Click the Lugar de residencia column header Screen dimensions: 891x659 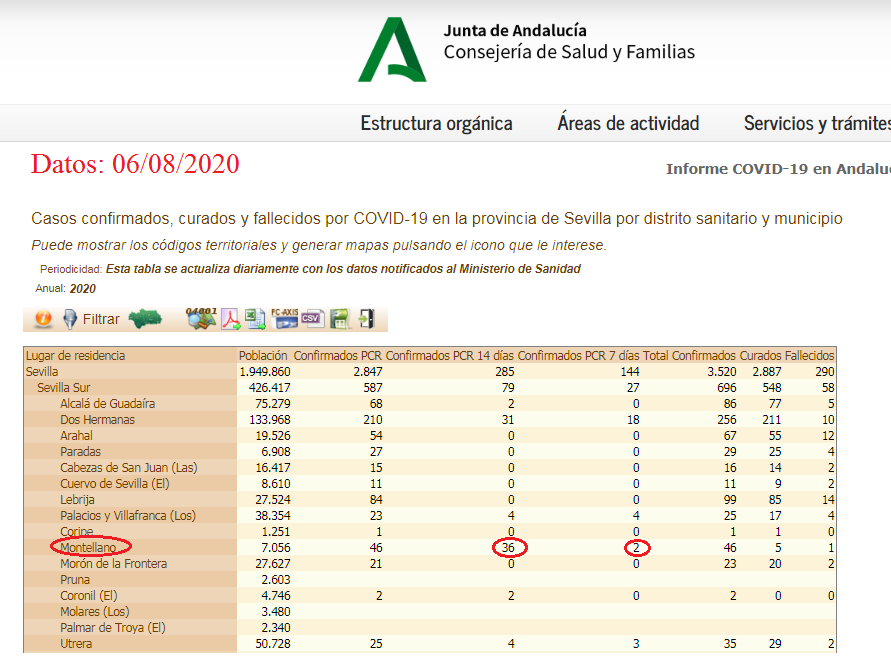76,356
